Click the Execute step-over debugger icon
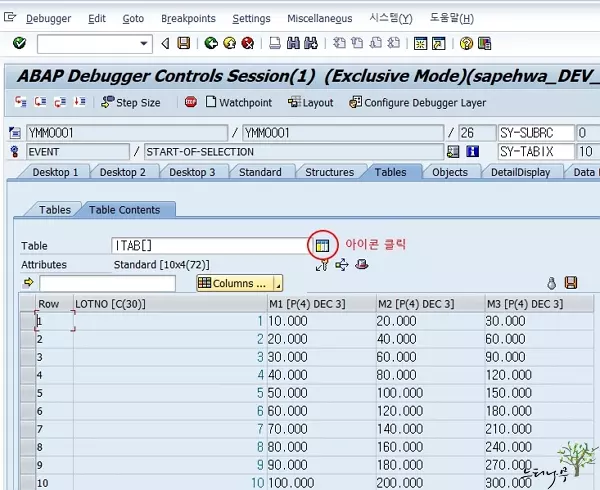Screen dimensions: 600x490 [x=40, y=102]
